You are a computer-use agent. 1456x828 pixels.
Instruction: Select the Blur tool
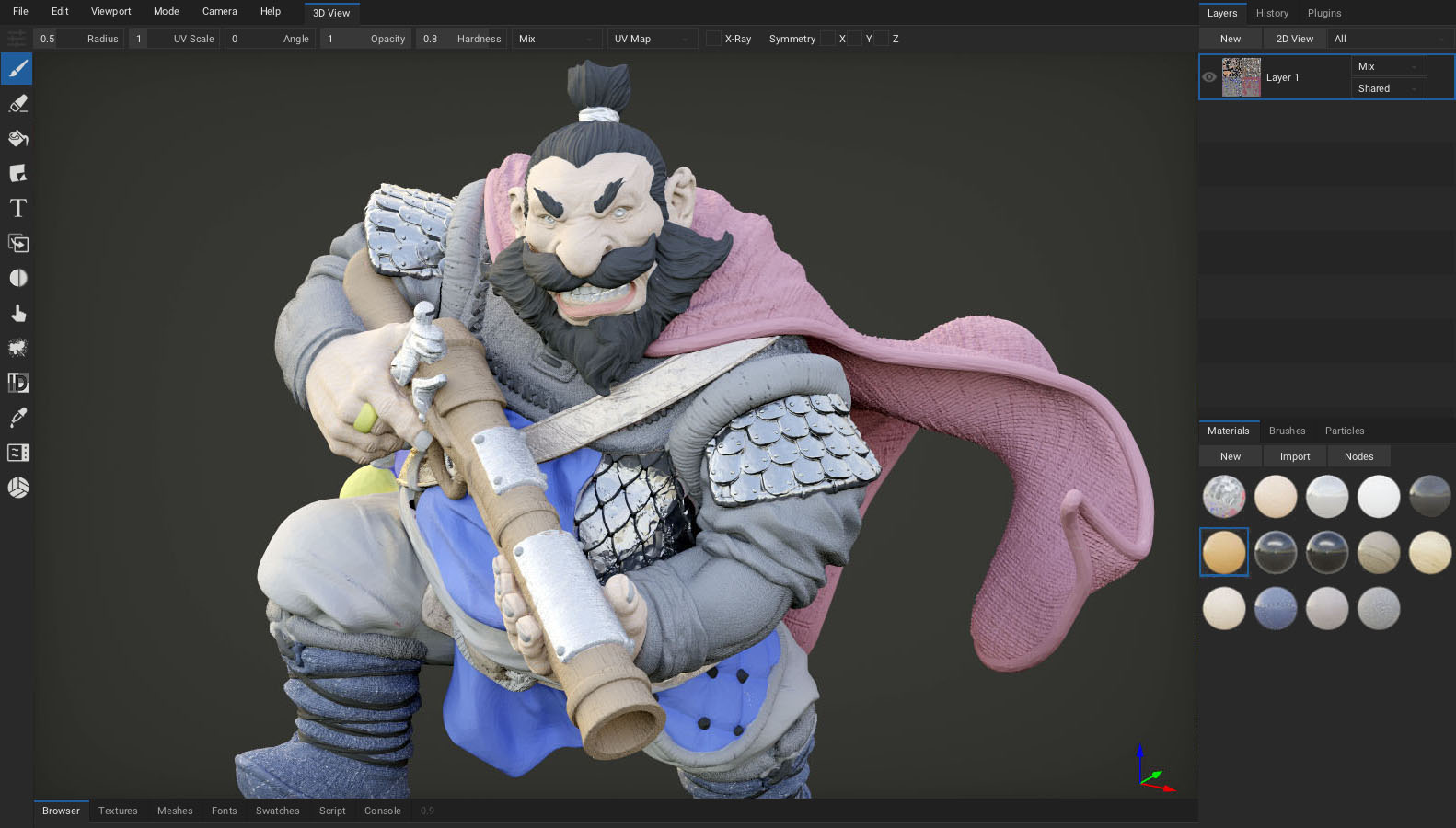(x=17, y=279)
